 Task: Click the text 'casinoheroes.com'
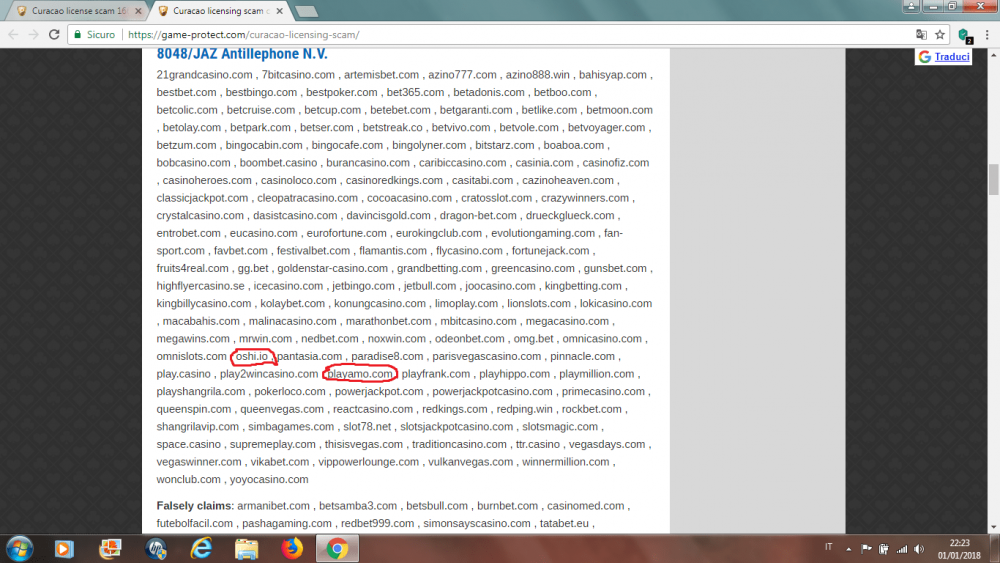pyautogui.click(x=207, y=180)
